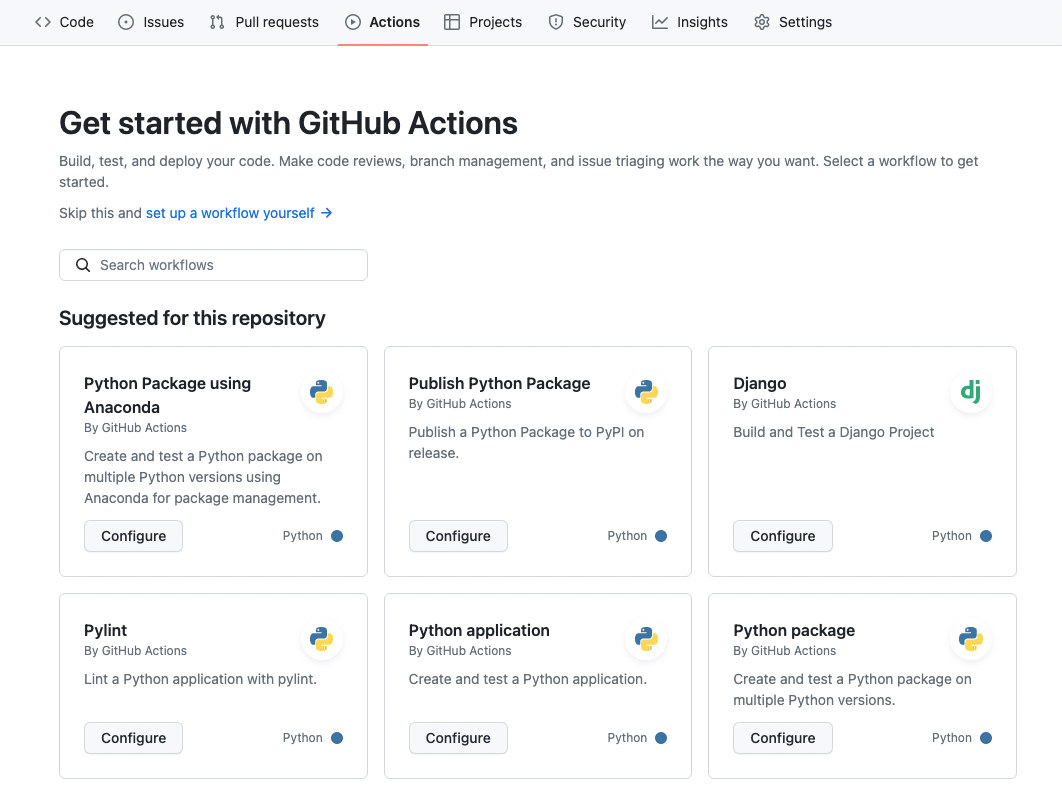The height and width of the screenshot is (796, 1062).
Task: Click Python language label on Python package card
Action: coord(952,738)
